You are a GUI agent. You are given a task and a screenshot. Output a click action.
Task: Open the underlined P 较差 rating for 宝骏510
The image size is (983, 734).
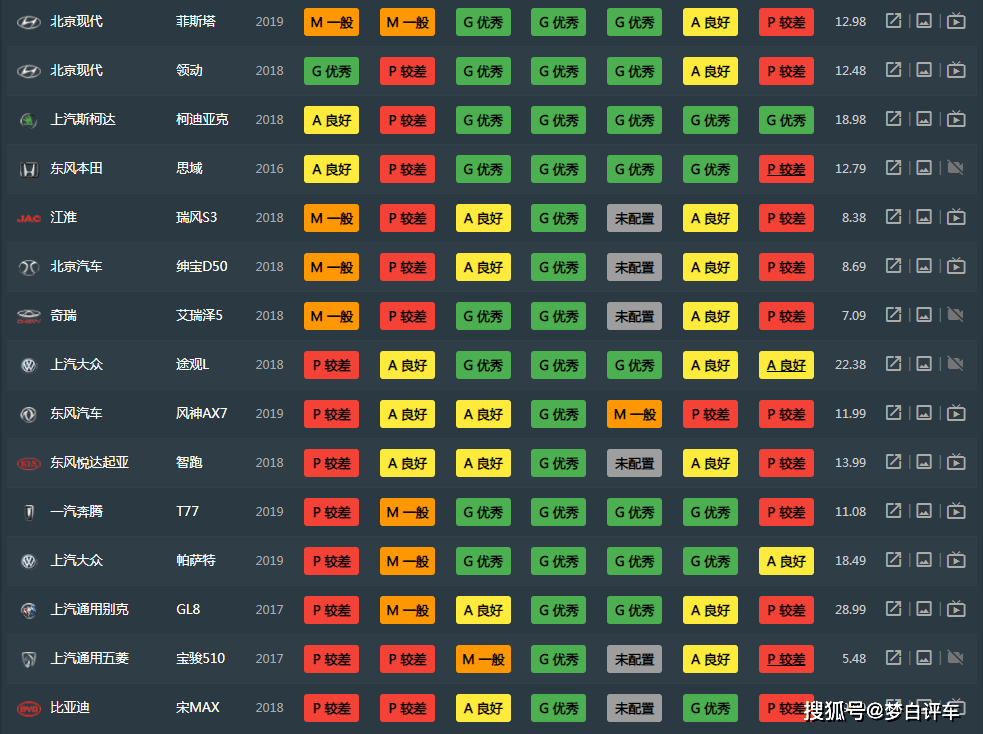pos(786,659)
